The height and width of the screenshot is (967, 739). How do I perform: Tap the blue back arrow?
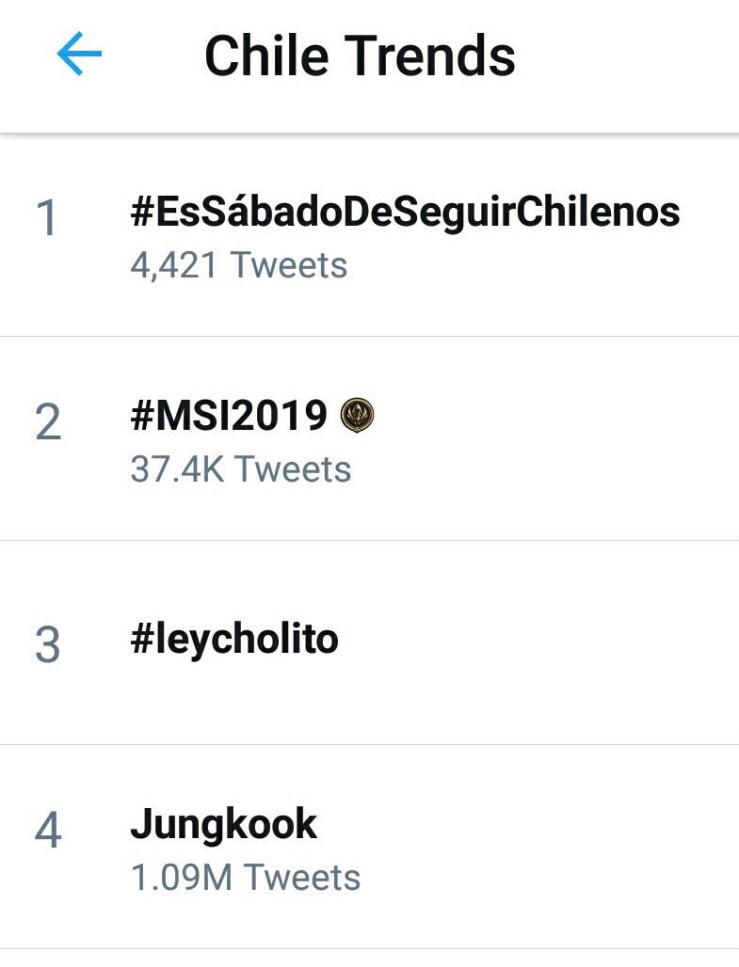point(79,55)
